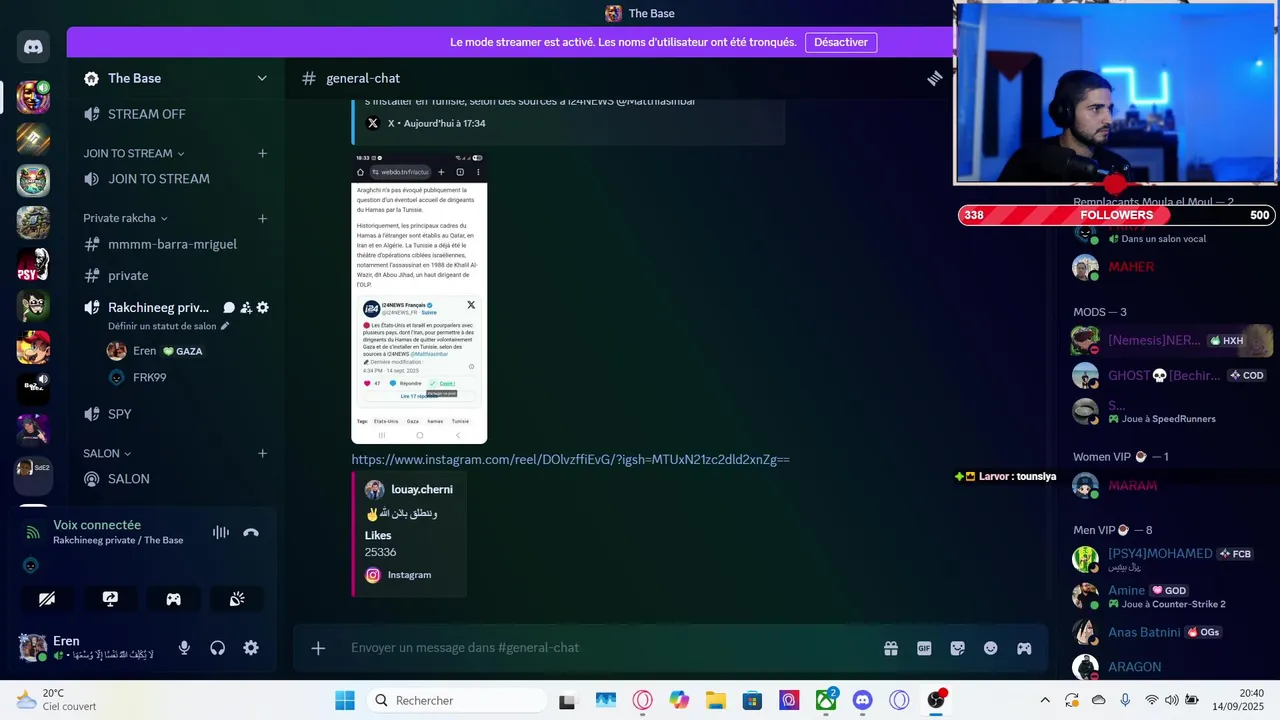This screenshot has height=720, width=1280.
Task: Open [PSY4]MOHAMED in member list
Action: [1160, 553]
